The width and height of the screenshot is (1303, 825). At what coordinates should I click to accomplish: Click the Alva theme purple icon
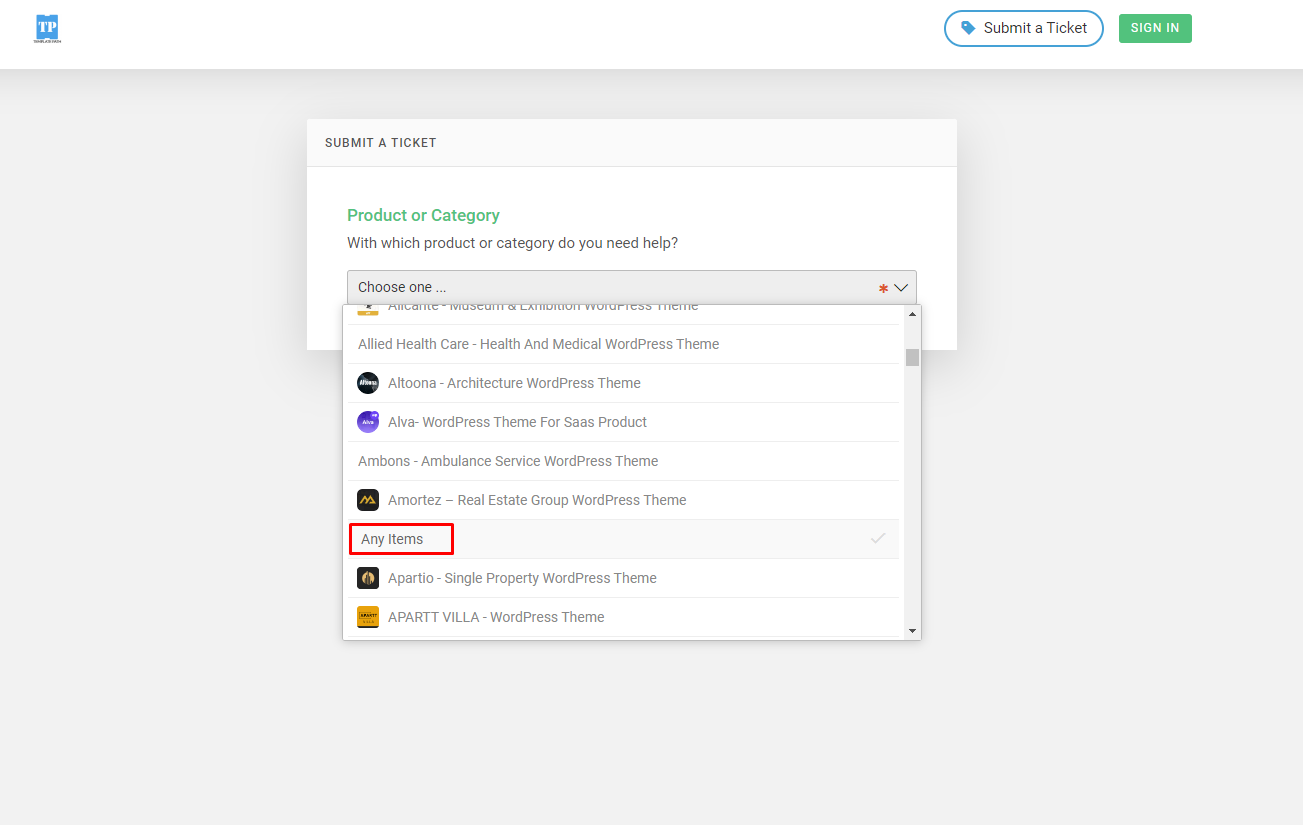[x=368, y=422]
